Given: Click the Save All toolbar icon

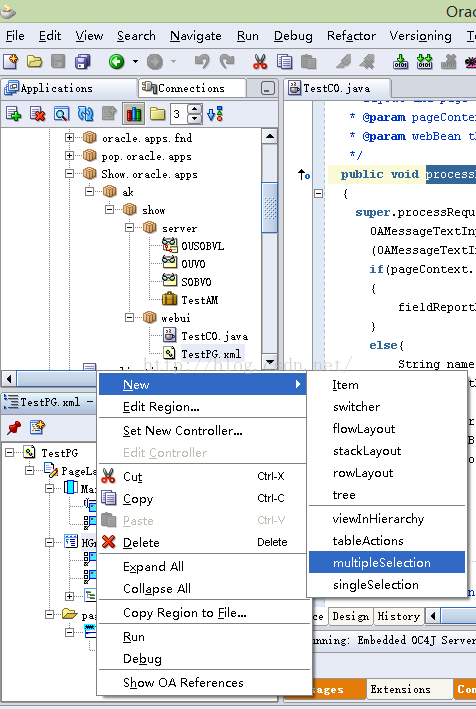Looking at the screenshot, I should tap(82, 61).
